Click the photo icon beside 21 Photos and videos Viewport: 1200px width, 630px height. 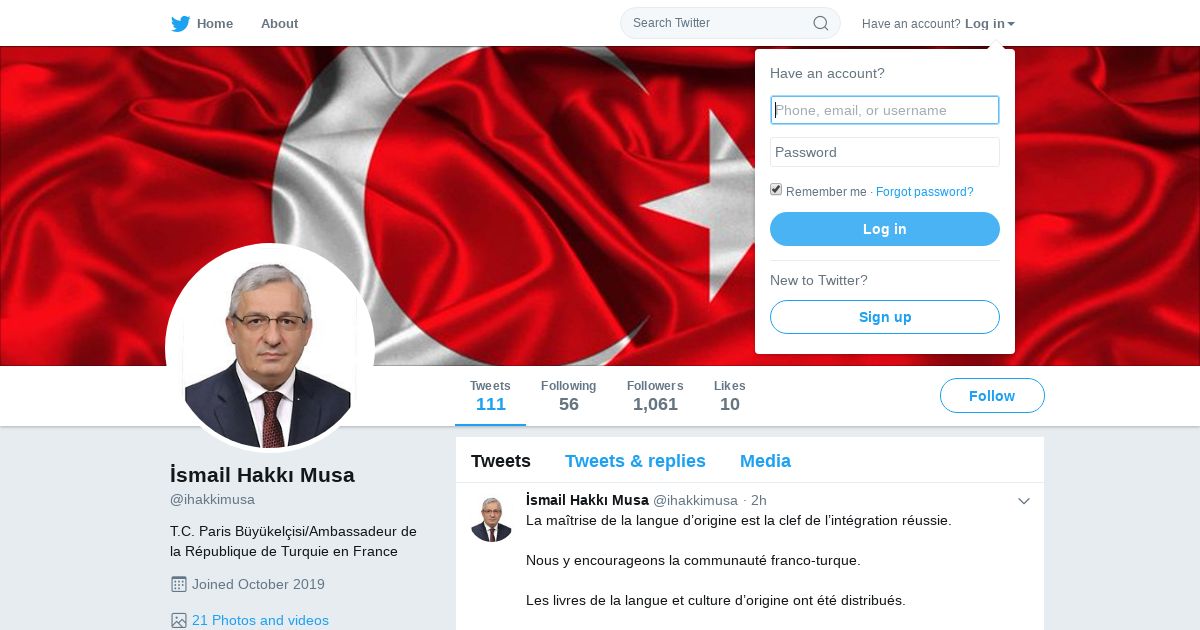click(179, 620)
